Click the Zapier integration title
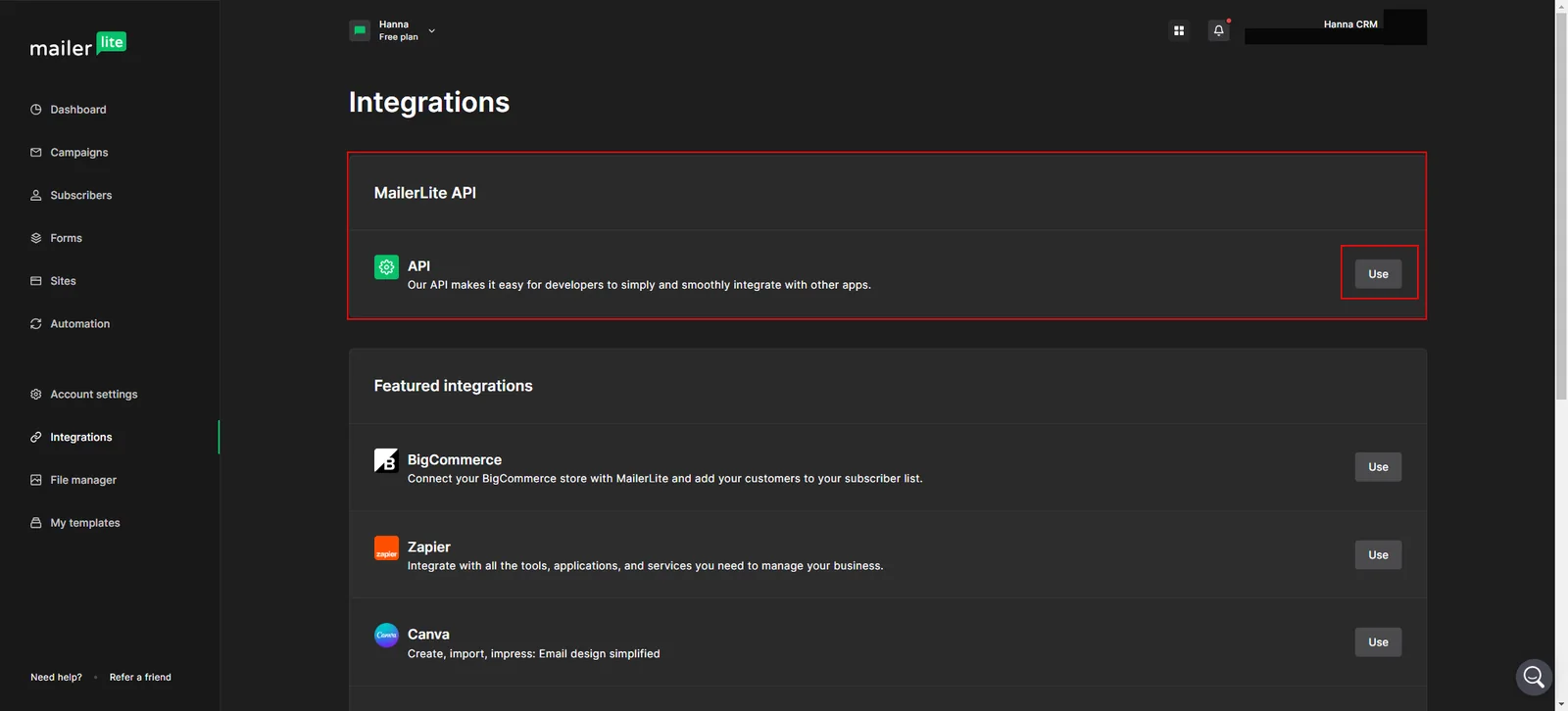The height and width of the screenshot is (711, 1568). click(429, 547)
